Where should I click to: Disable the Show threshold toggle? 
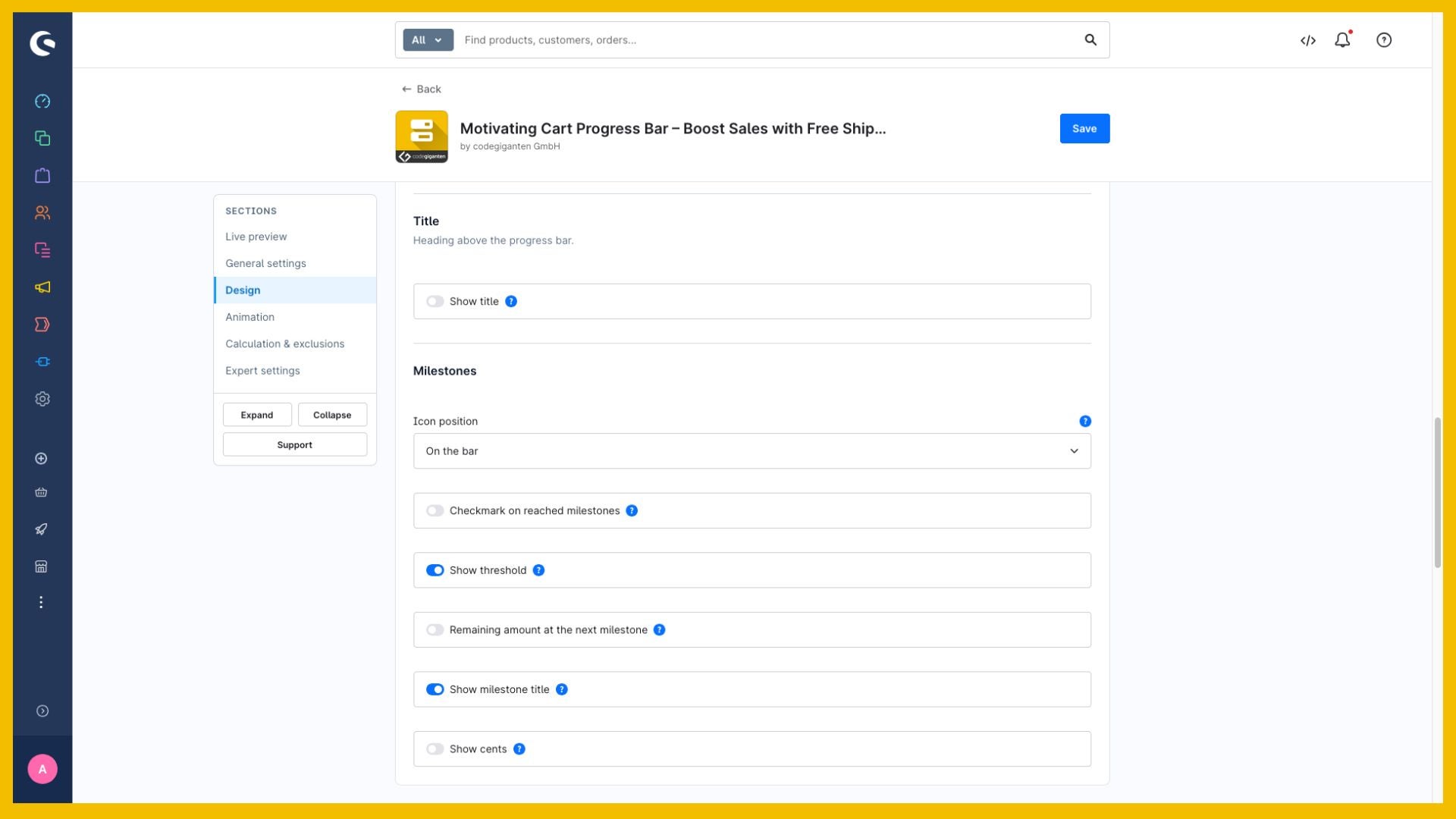pos(435,570)
